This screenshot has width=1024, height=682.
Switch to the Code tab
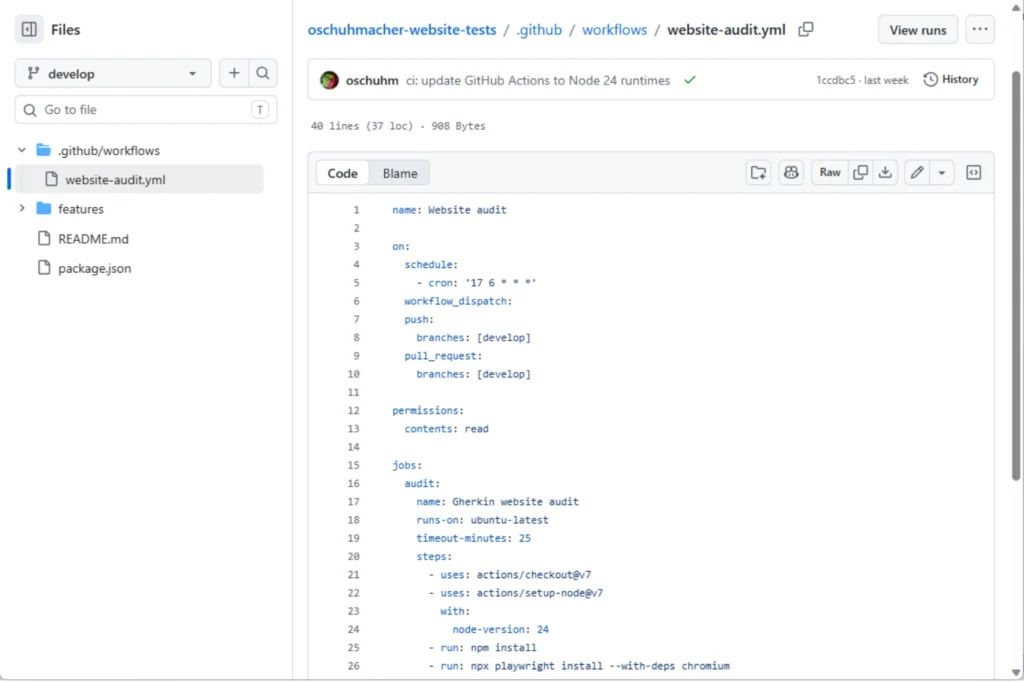point(342,173)
